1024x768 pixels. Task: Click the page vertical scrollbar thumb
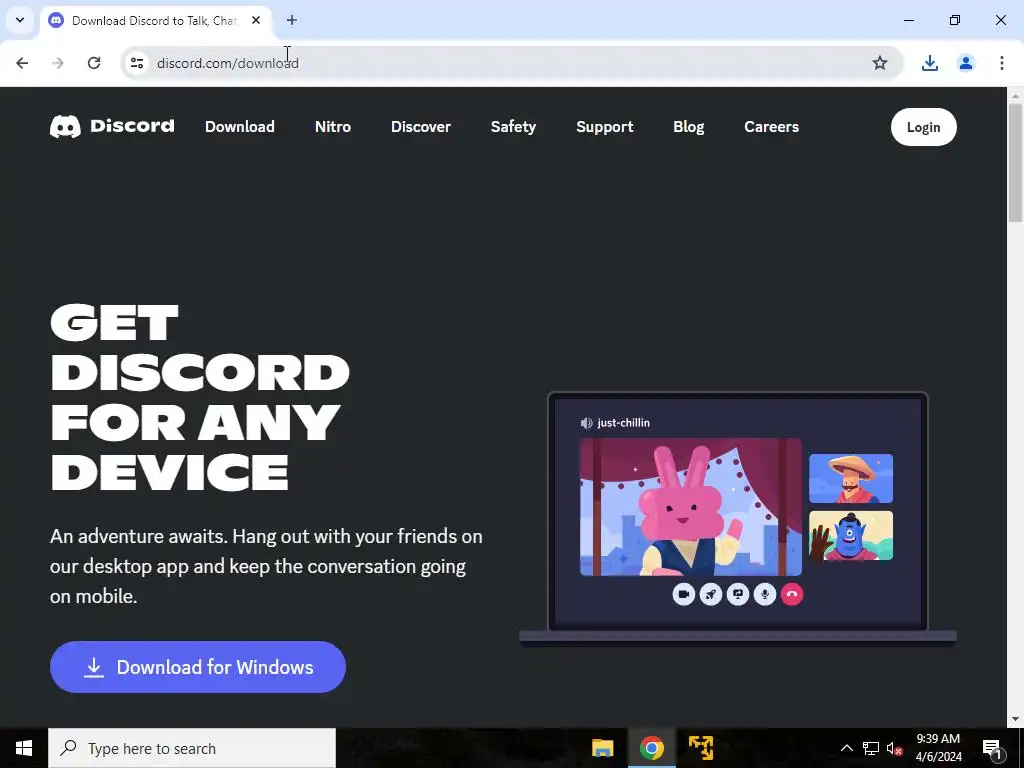click(1015, 163)
